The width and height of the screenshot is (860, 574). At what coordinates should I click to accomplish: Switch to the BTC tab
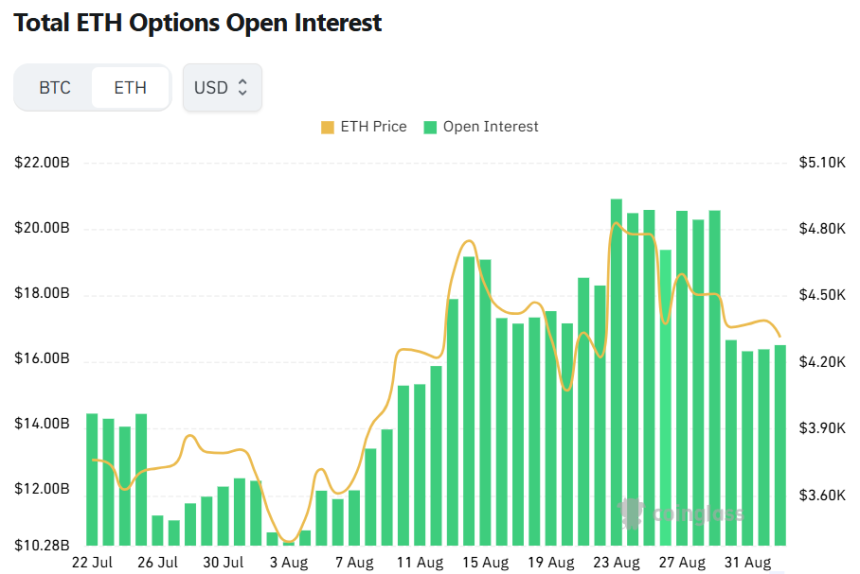click(x=55, y=88)
